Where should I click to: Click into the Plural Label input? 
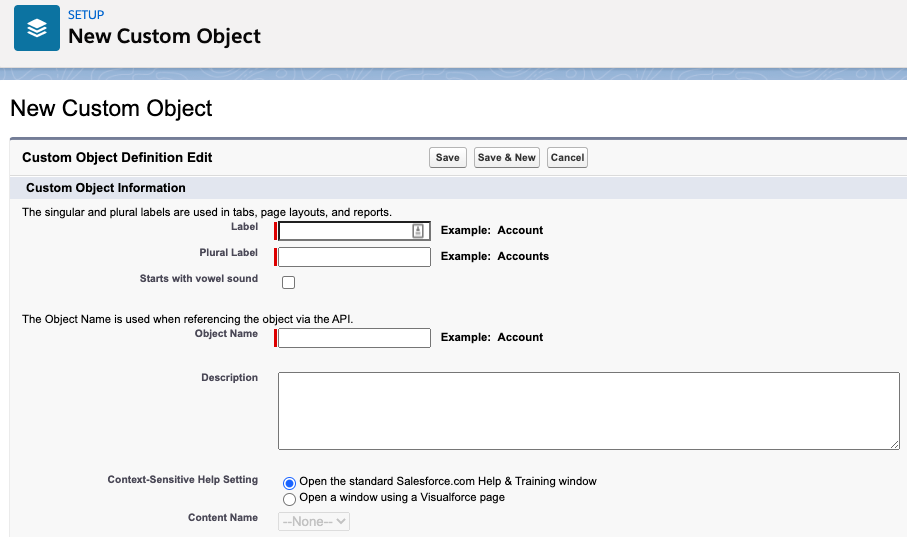pyautogui.click(x=354, y=257)
